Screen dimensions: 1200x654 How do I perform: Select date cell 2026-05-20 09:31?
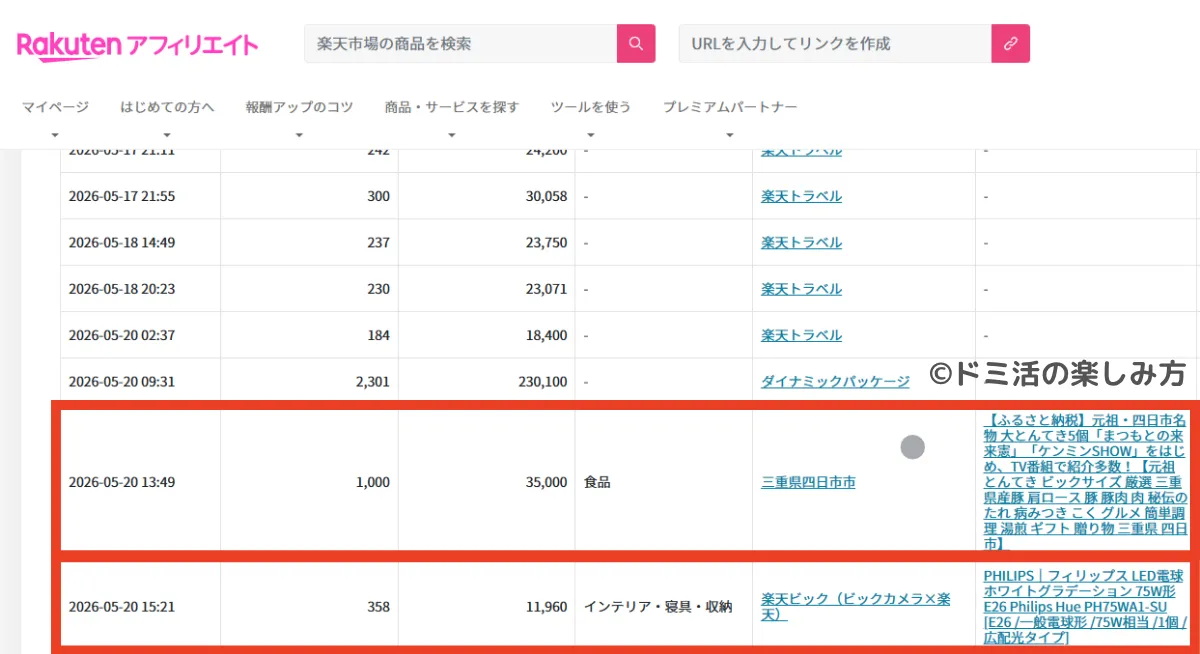(140, 381)
